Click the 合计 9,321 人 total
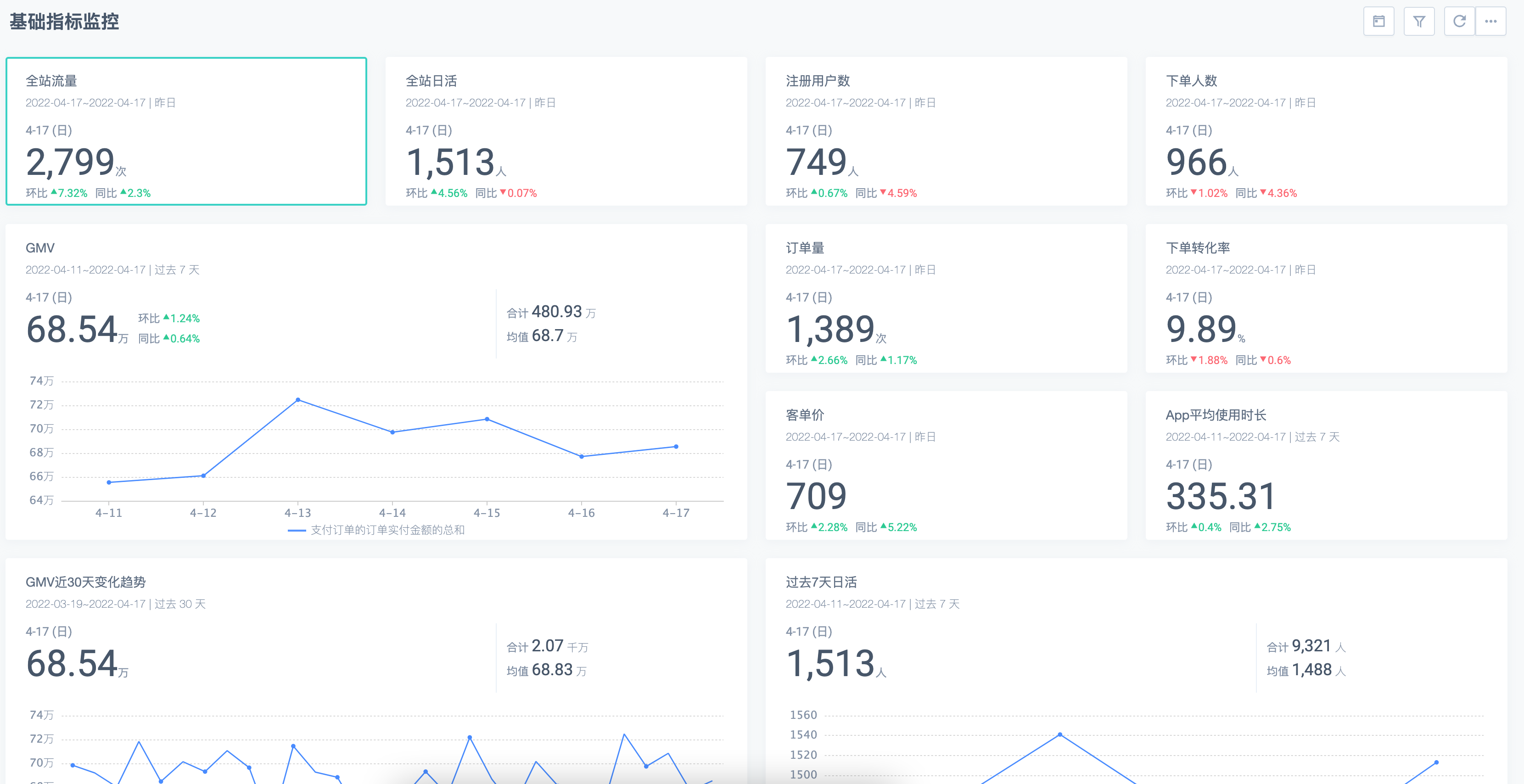 point(1306,646)
